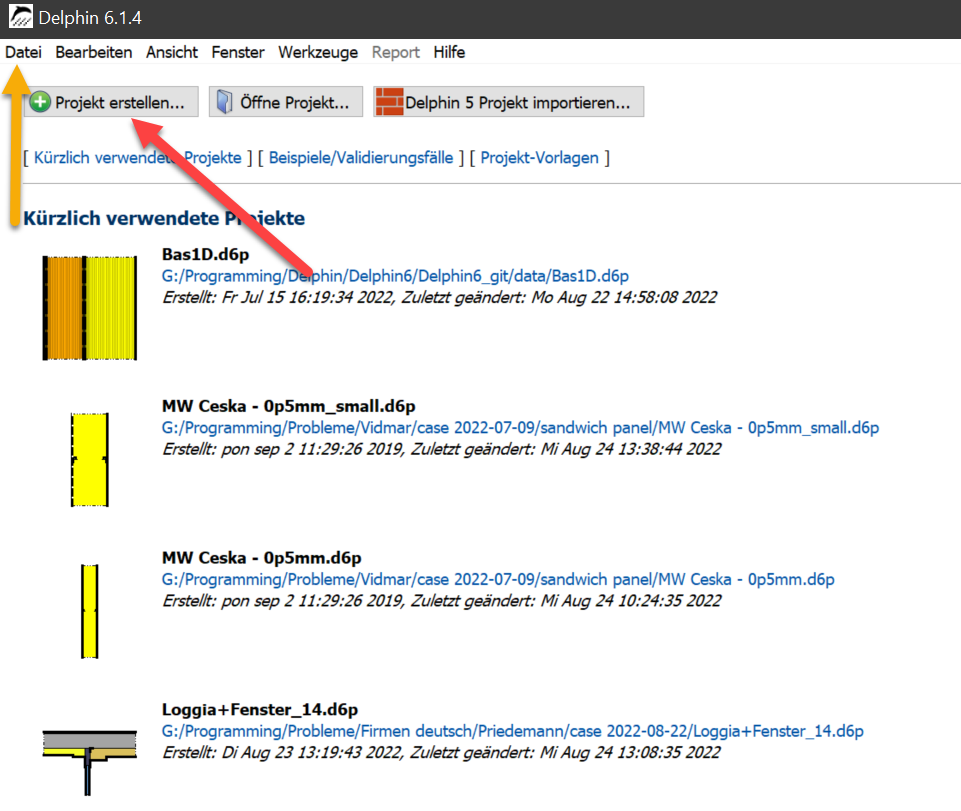Open the Report menu

point(395,53)
